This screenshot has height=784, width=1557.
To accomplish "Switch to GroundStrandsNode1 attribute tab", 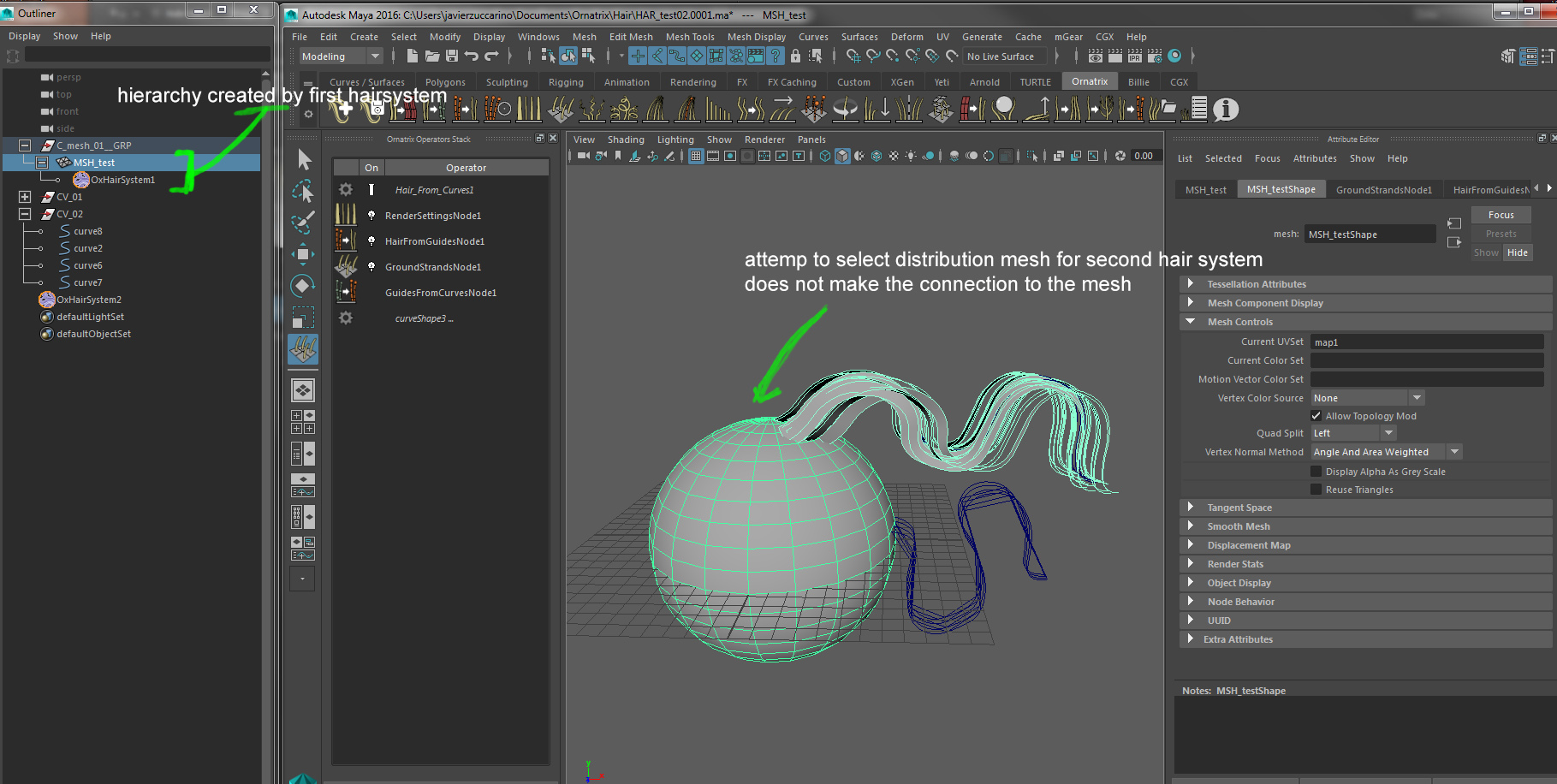I will 1383,190.
